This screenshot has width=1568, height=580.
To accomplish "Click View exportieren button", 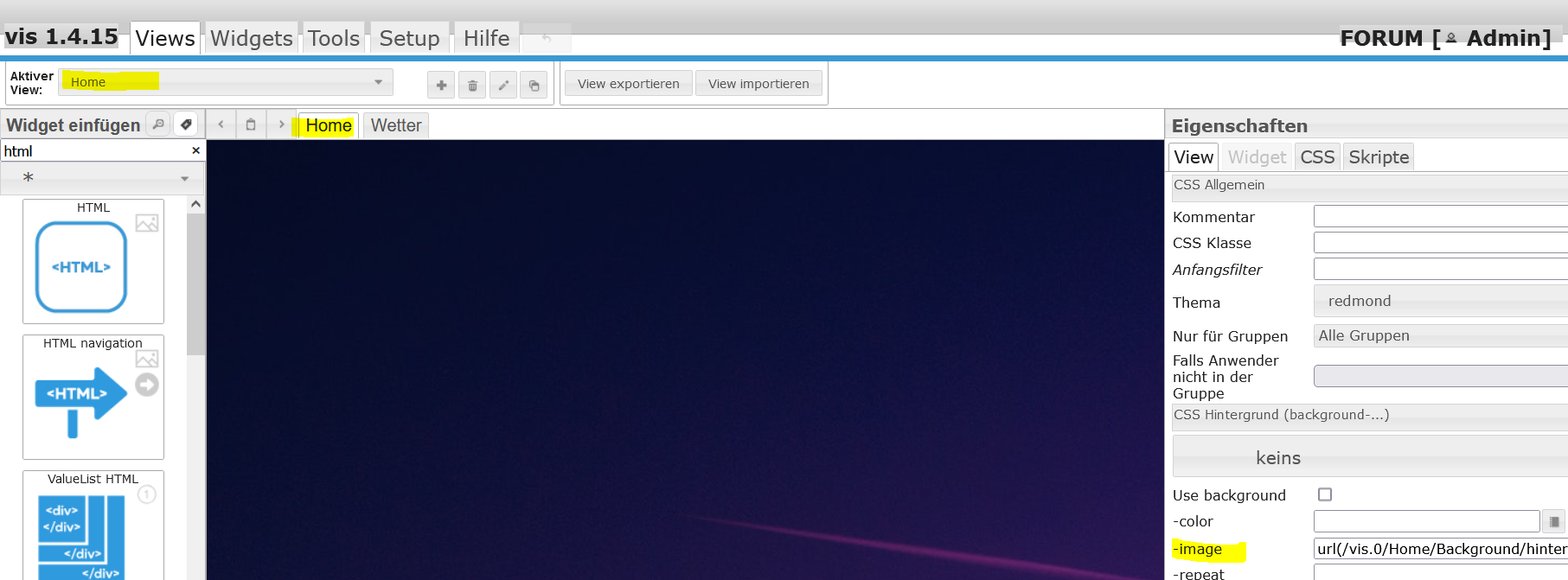I will 629,84.
